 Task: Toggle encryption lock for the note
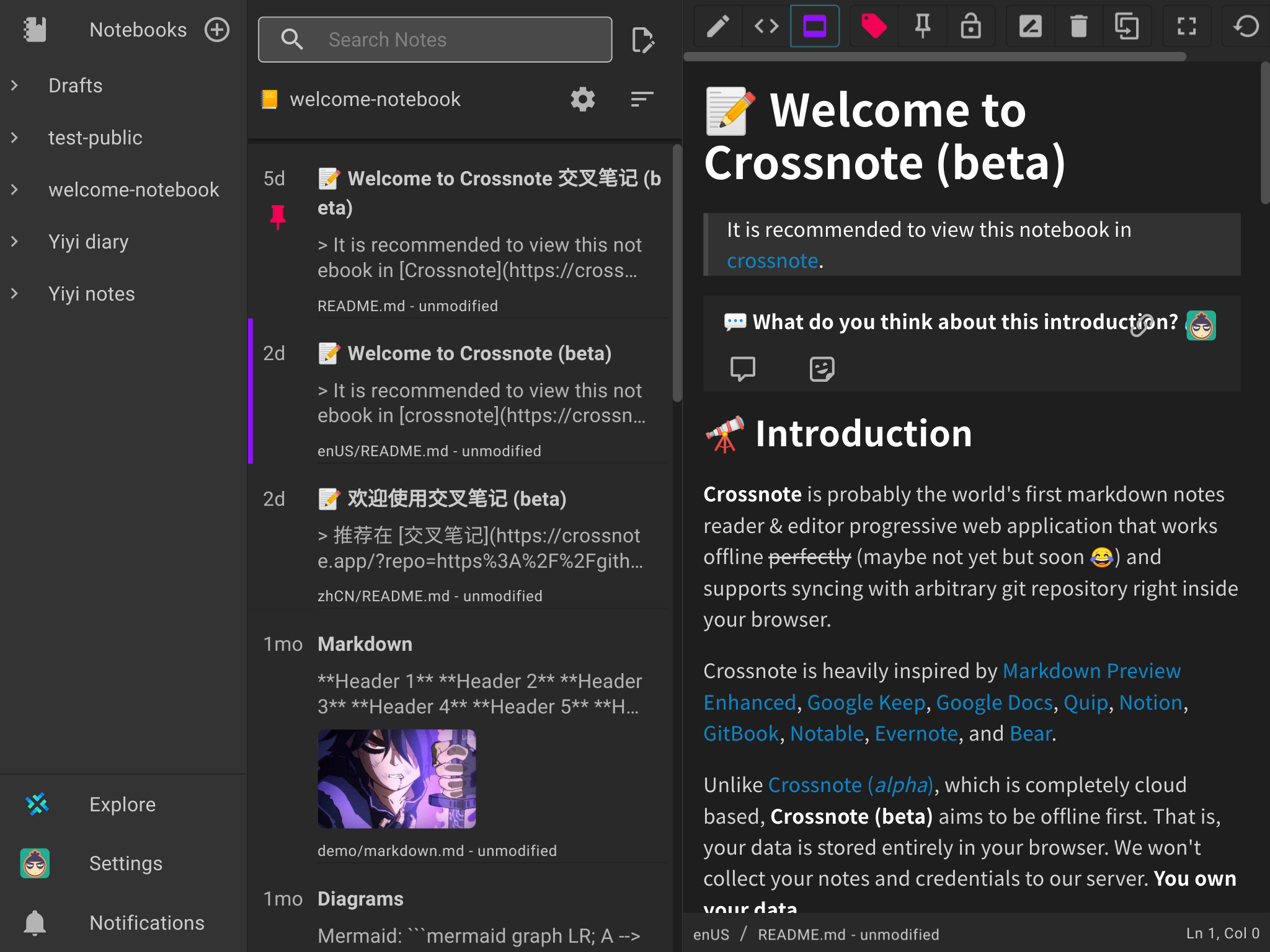[970, 27]
